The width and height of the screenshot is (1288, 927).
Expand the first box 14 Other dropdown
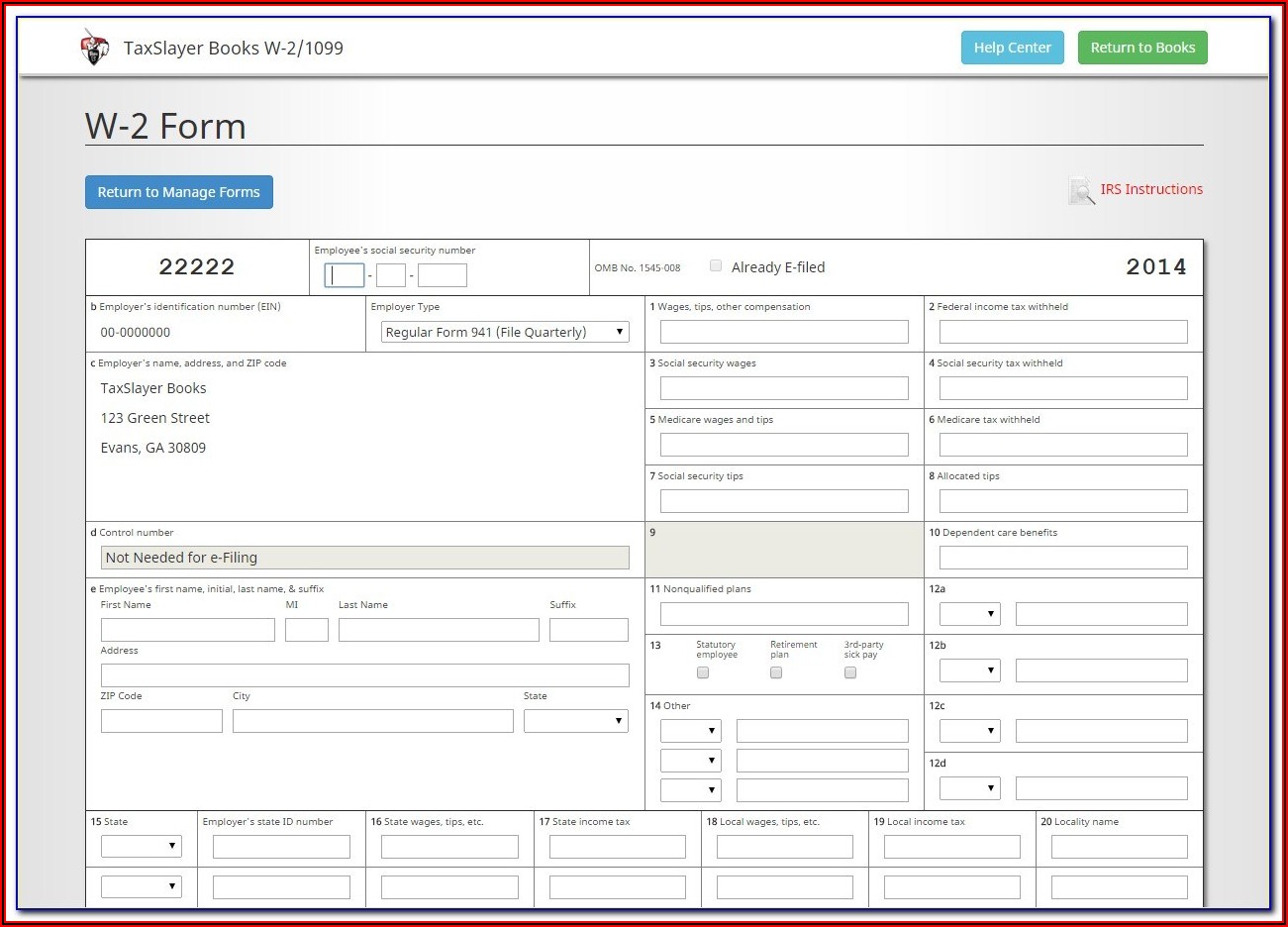(x=690, y=731)
